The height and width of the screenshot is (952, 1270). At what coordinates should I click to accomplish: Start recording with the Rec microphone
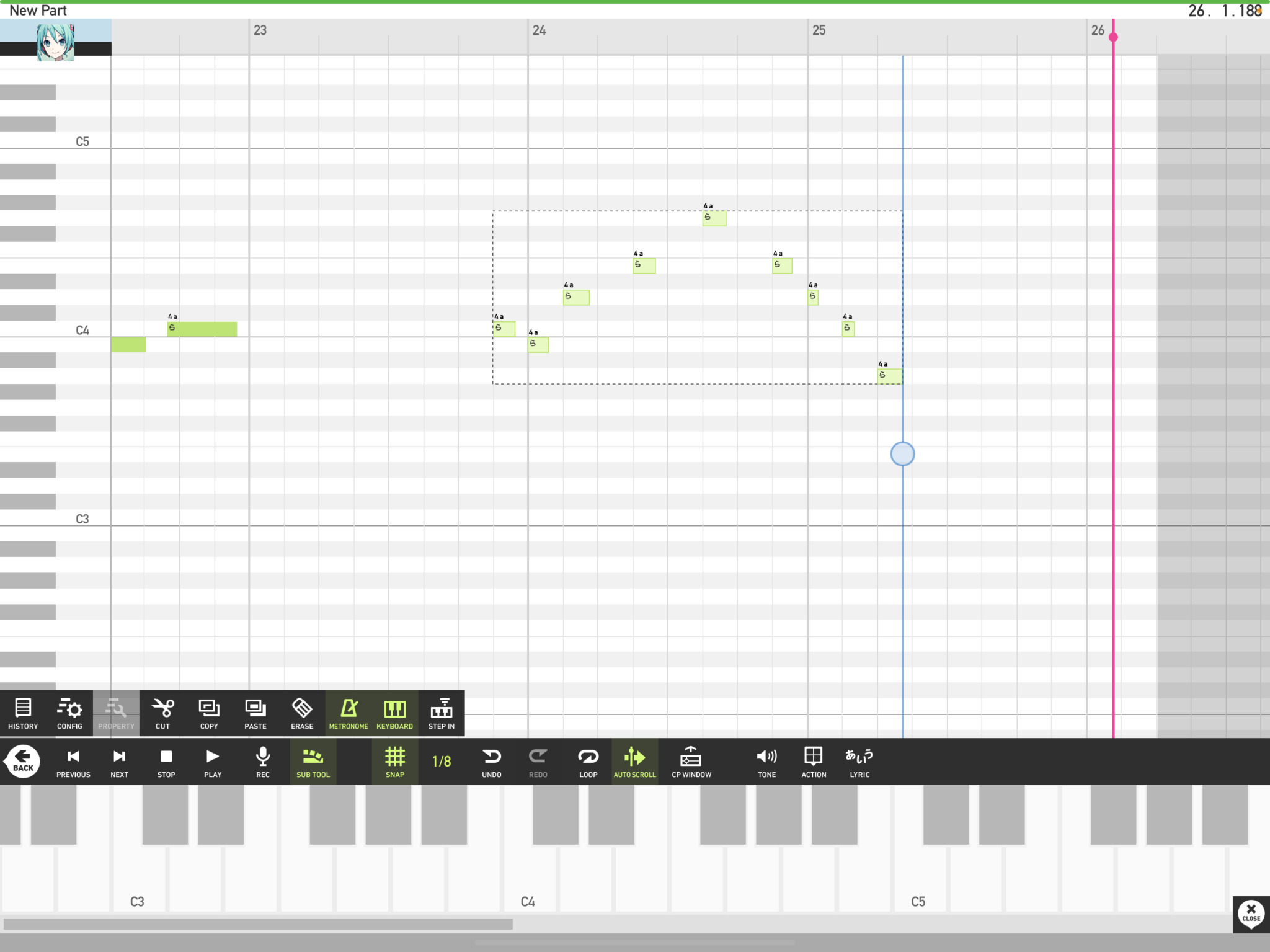pos(263,761)
